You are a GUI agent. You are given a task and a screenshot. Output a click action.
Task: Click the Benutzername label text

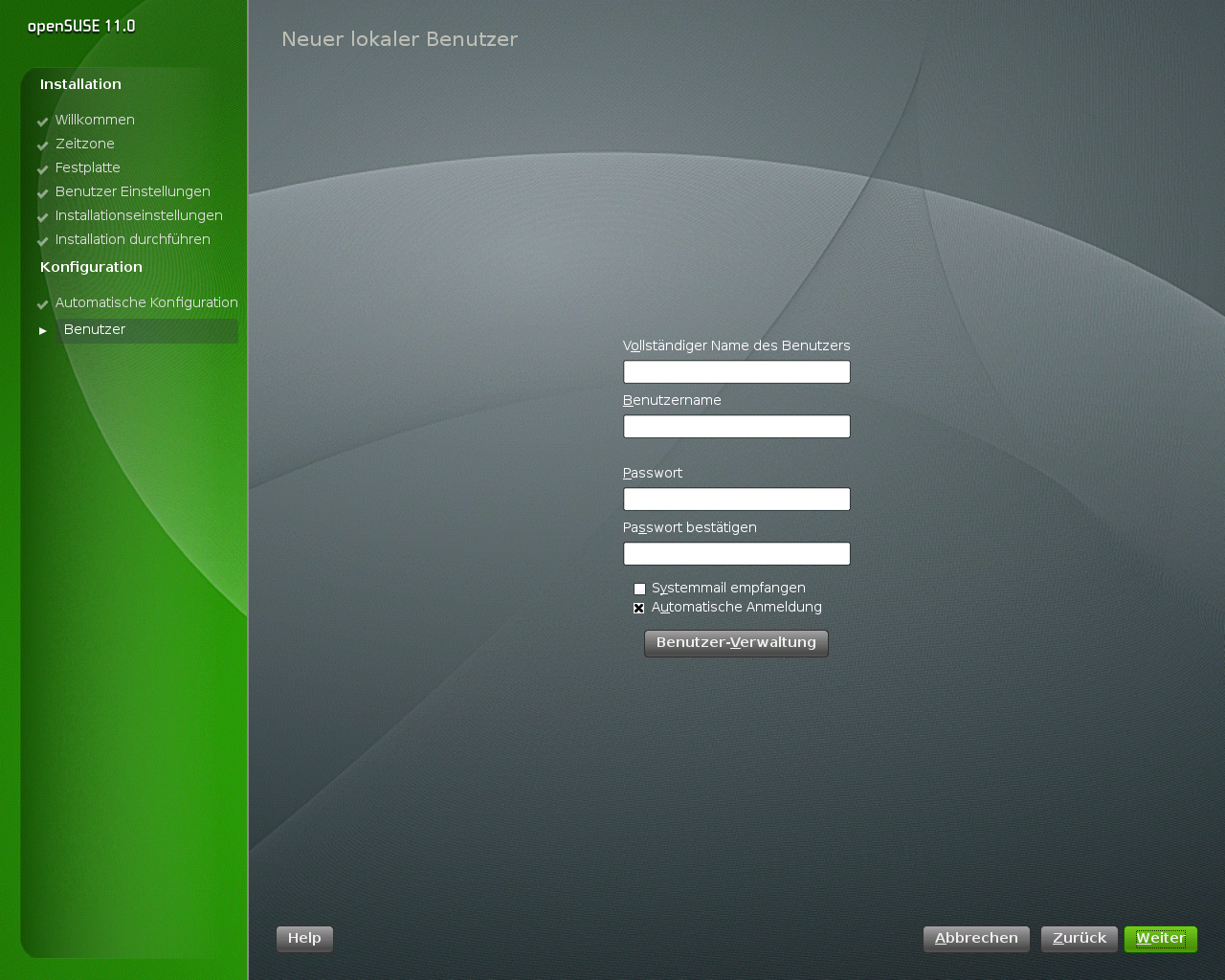(x=672, y=400)
